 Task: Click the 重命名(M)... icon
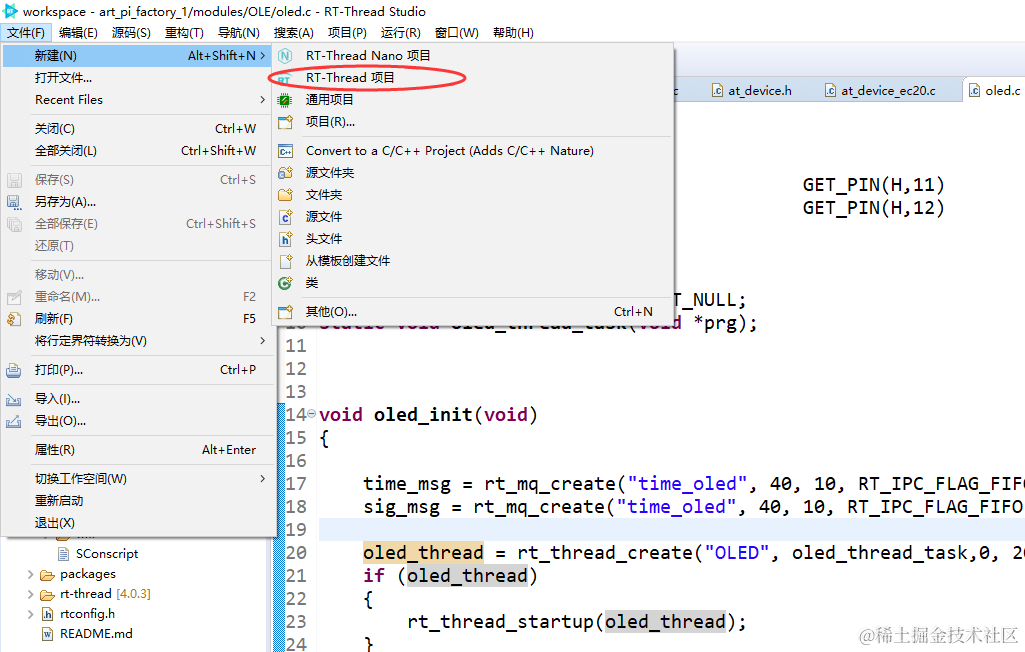pos(14,298)
